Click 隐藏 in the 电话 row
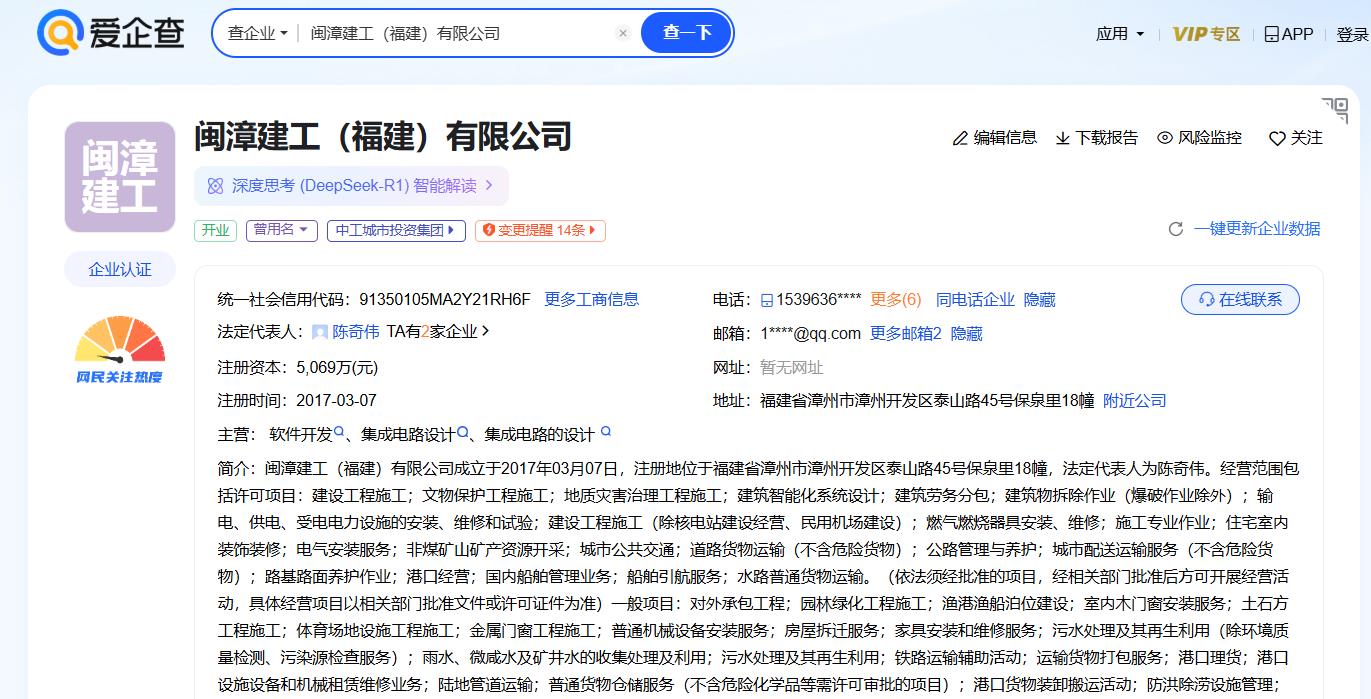1371x699 pixels. pyautogui.click(x=1040, y=300)
